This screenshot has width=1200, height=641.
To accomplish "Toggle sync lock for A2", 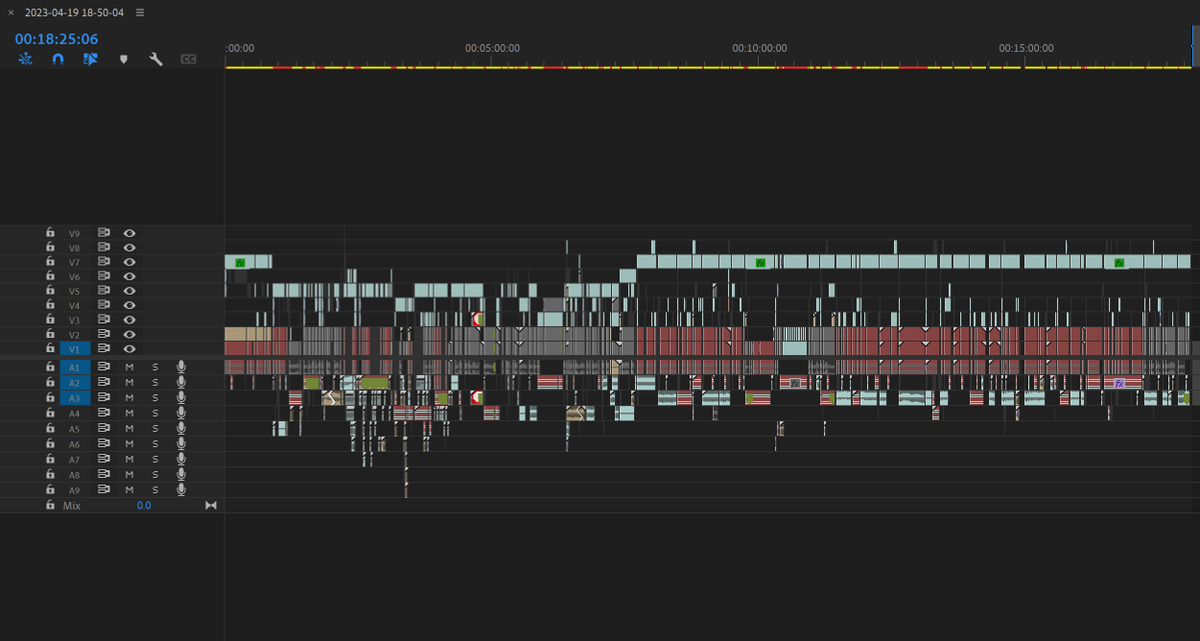I will [103, 382].
